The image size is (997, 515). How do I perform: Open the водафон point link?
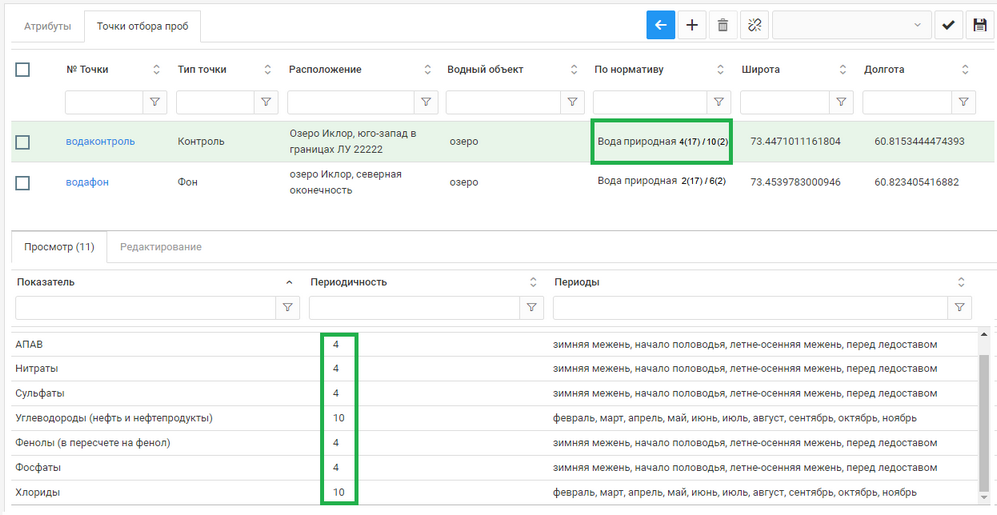87,182
